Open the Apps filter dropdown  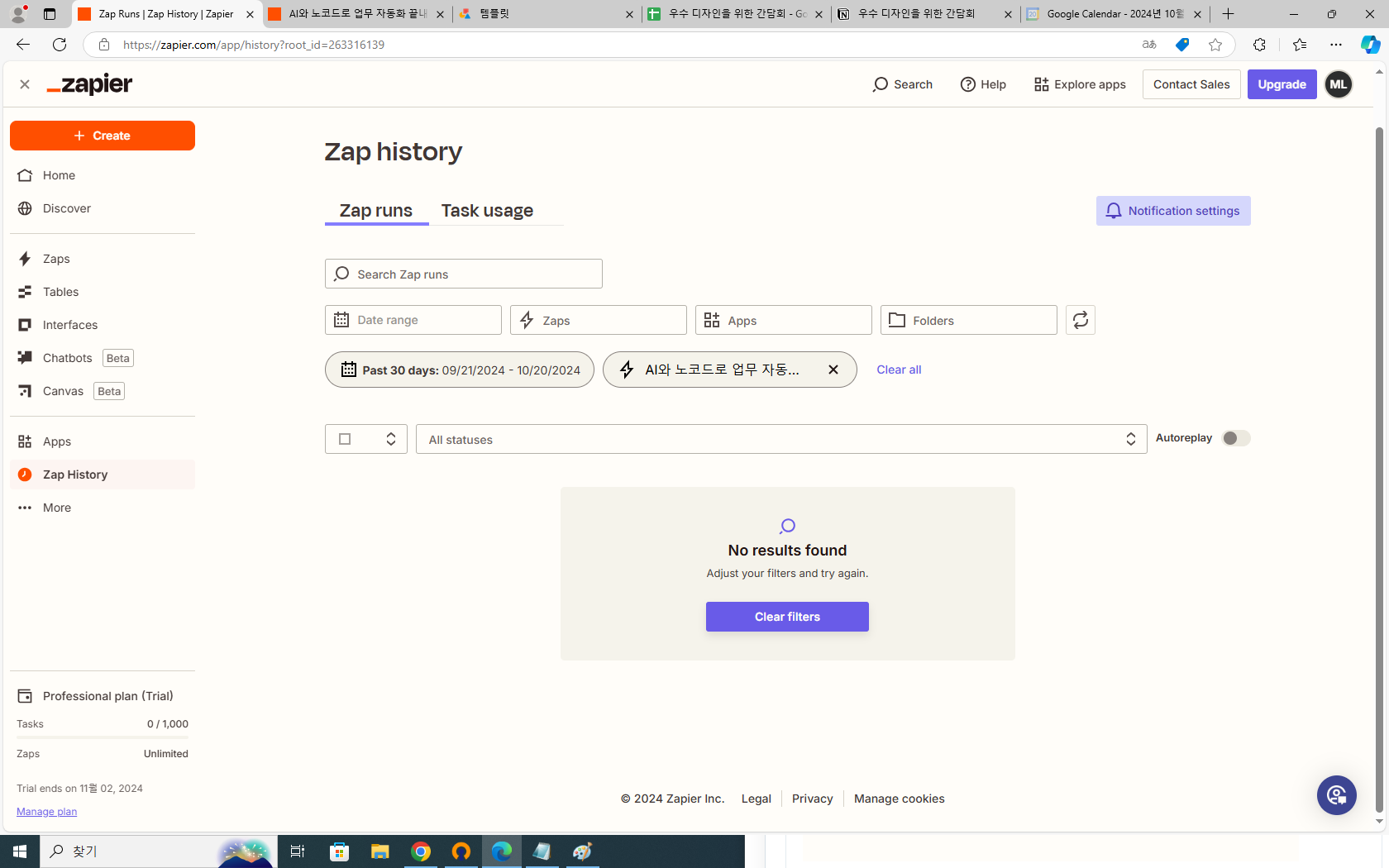784,320
